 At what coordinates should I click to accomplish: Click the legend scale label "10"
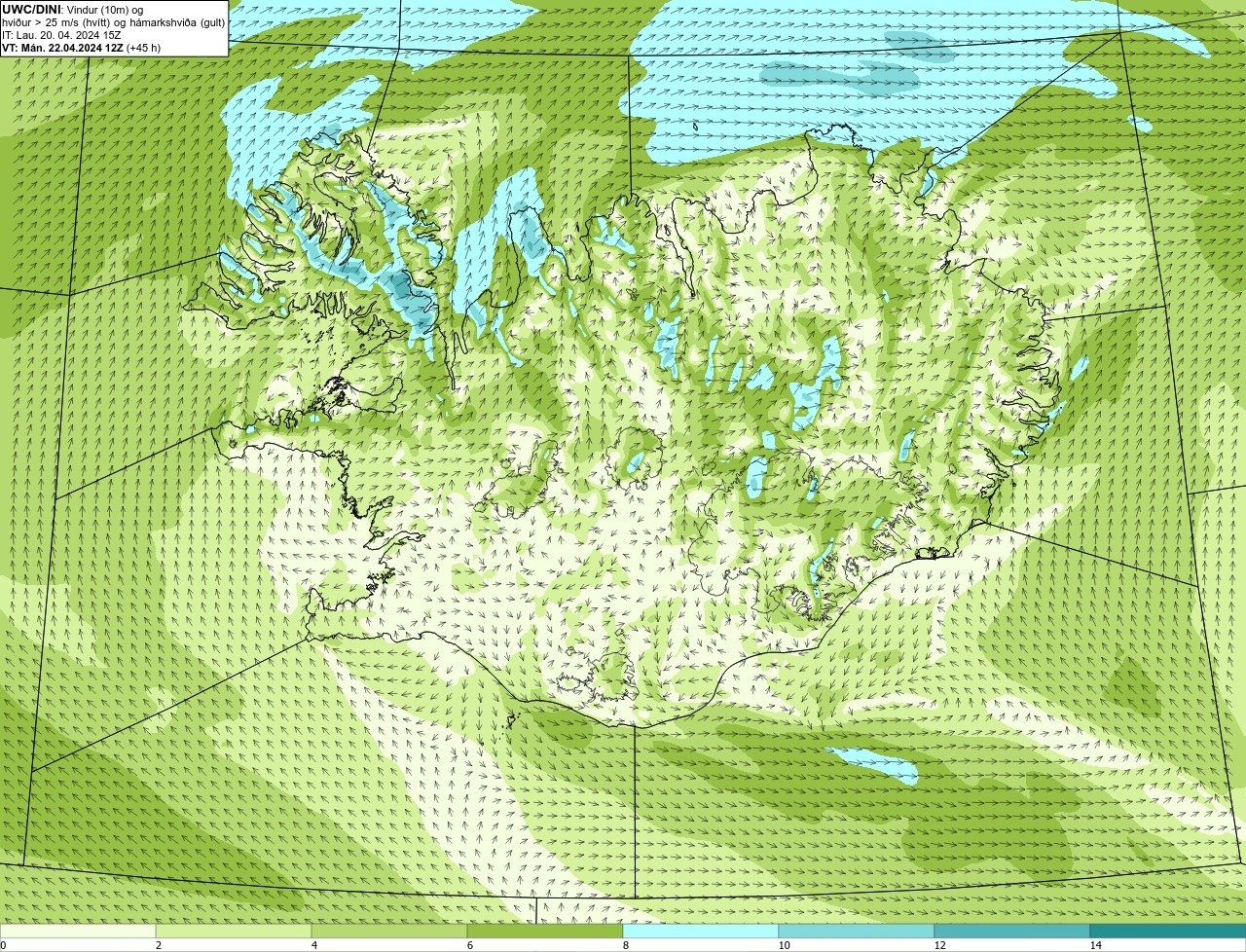click(x=784, y=945)
